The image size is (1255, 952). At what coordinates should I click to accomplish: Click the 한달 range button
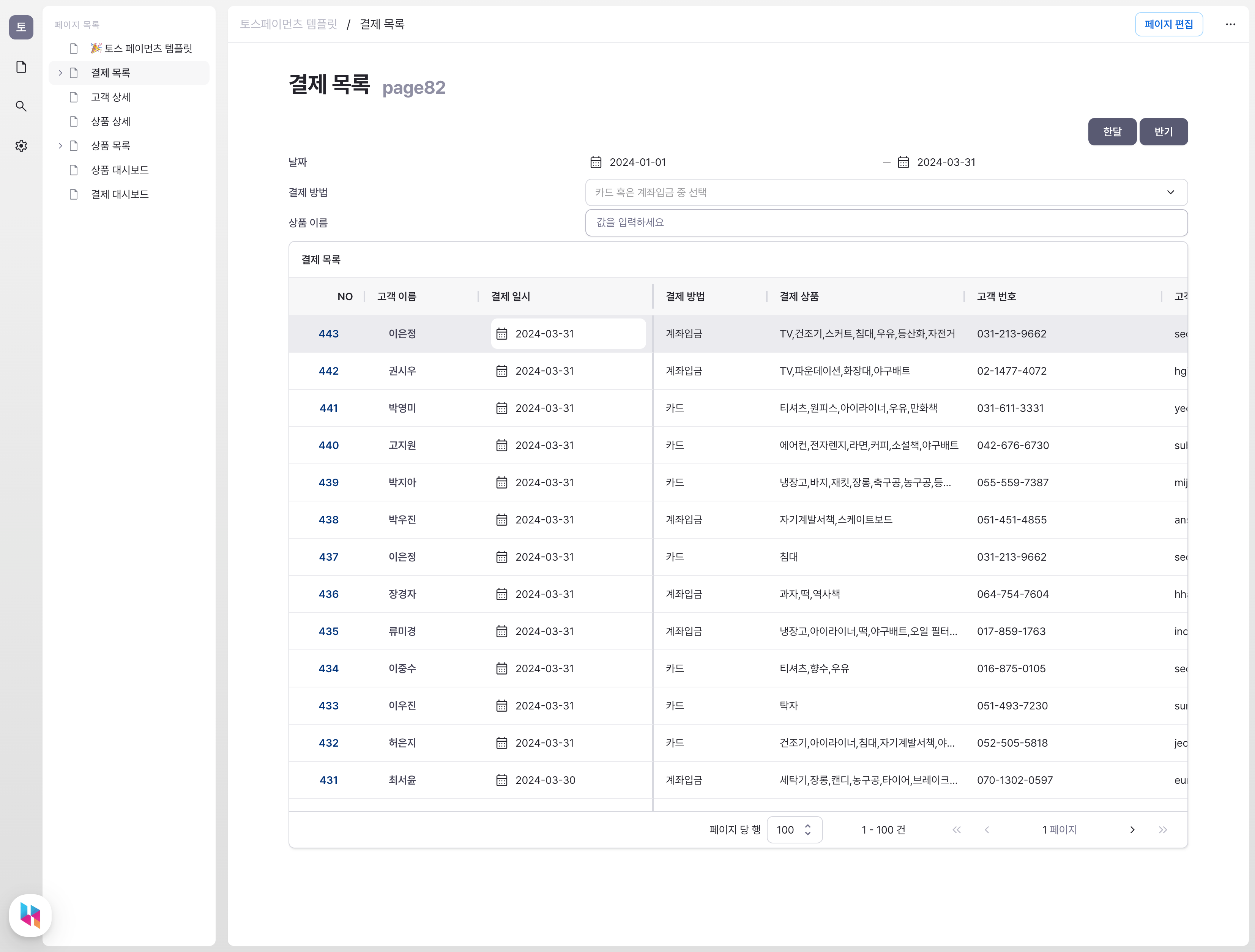(x=1112, y=132)
